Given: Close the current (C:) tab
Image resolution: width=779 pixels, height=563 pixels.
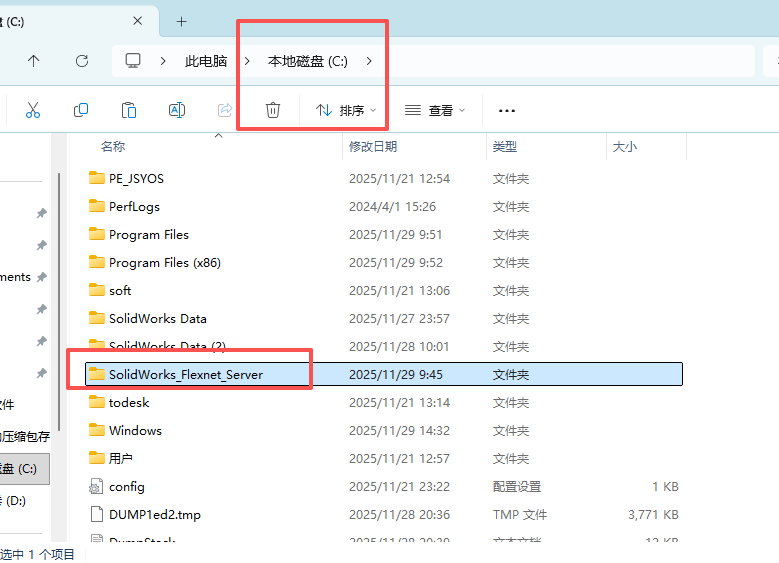Looking at the screenshot, I should click(x=138, y=21).
